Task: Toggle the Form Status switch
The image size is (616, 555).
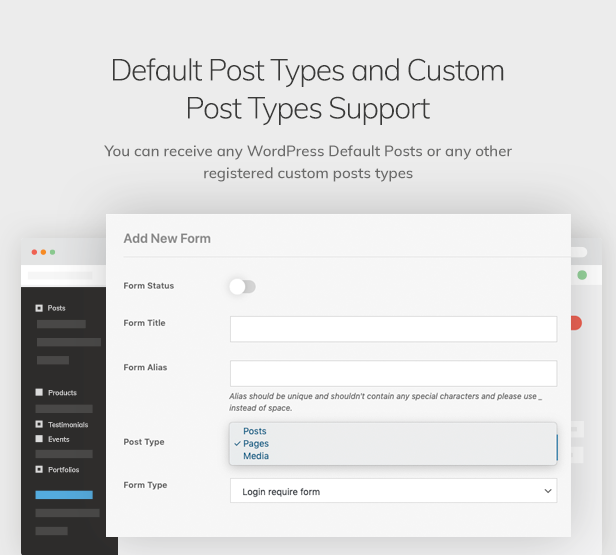Action: (x=242, y=287)
